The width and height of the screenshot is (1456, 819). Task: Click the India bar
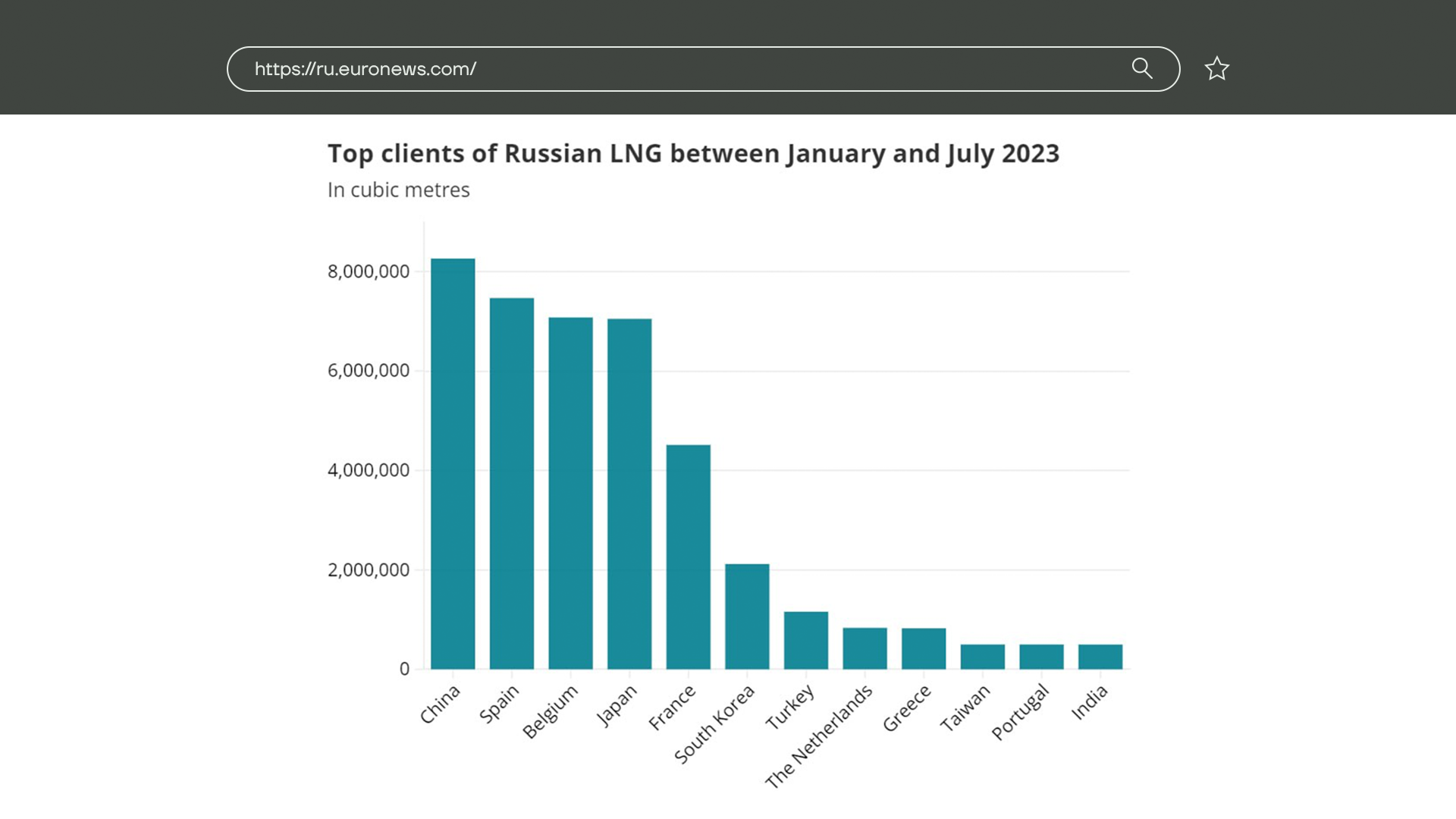click(x=1100, y=657)
